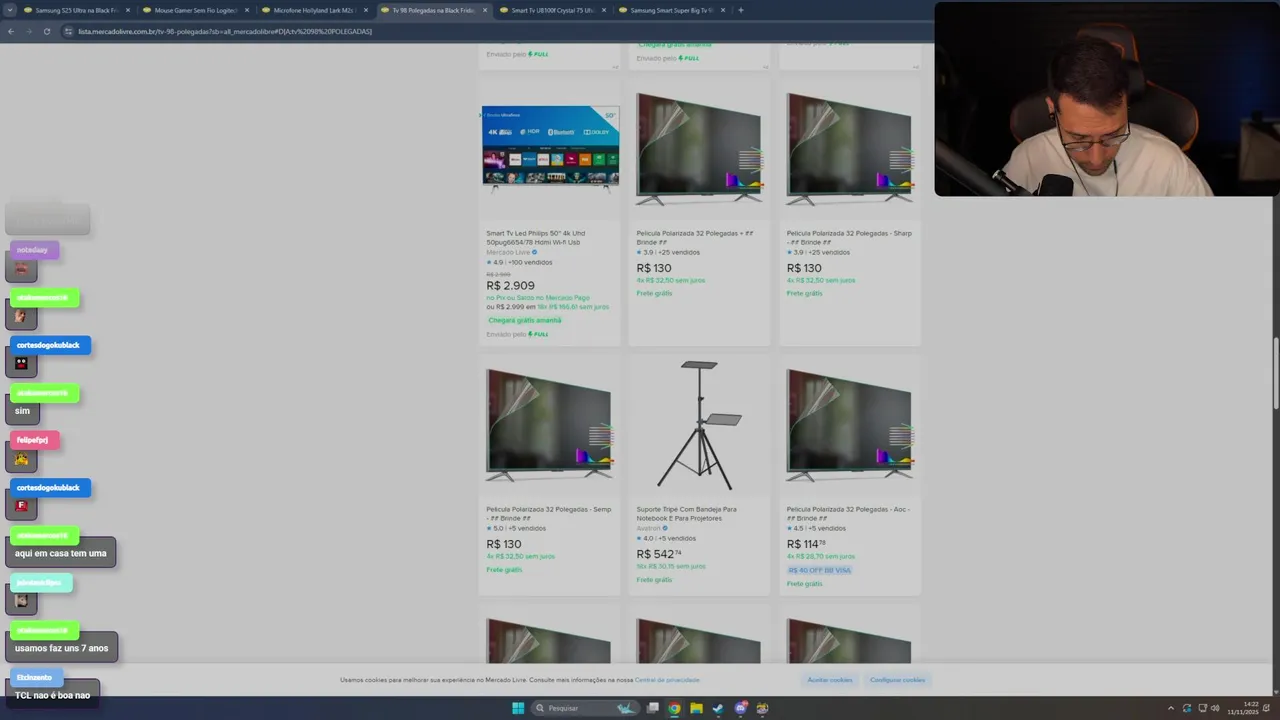Open thumbnail of Película 32 Polegadas + Brinde
Screen dimensions: 1280x720
coord(699,149)
